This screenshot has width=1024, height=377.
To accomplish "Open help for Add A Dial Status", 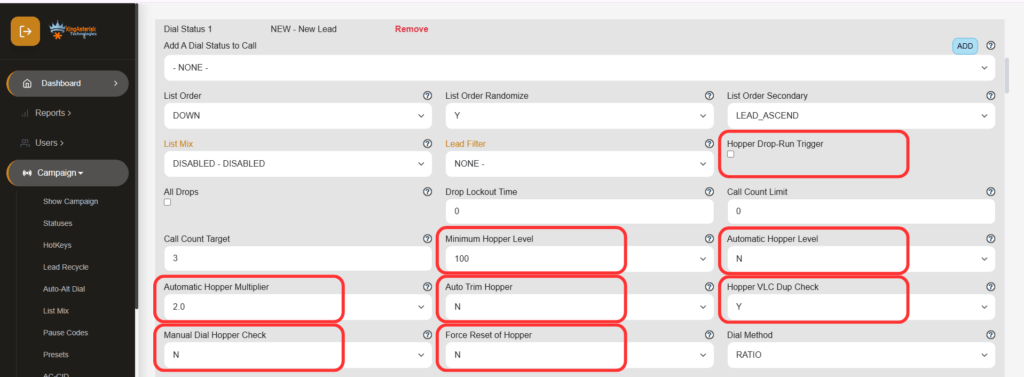I will [991, 46].
